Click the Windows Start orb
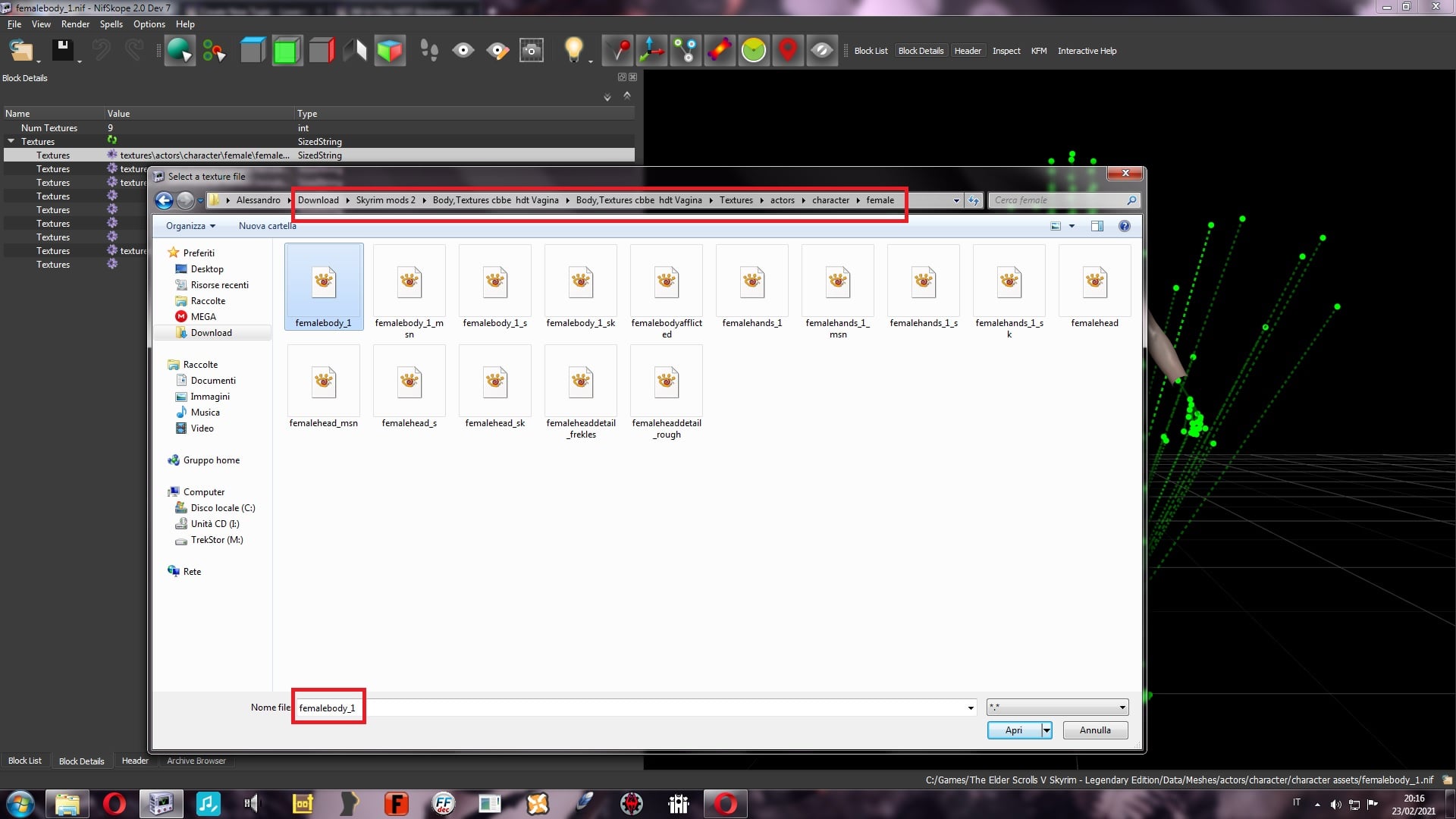Image resolution: width=1456 pixels, height=819 pixels. [x=20, y=804]
